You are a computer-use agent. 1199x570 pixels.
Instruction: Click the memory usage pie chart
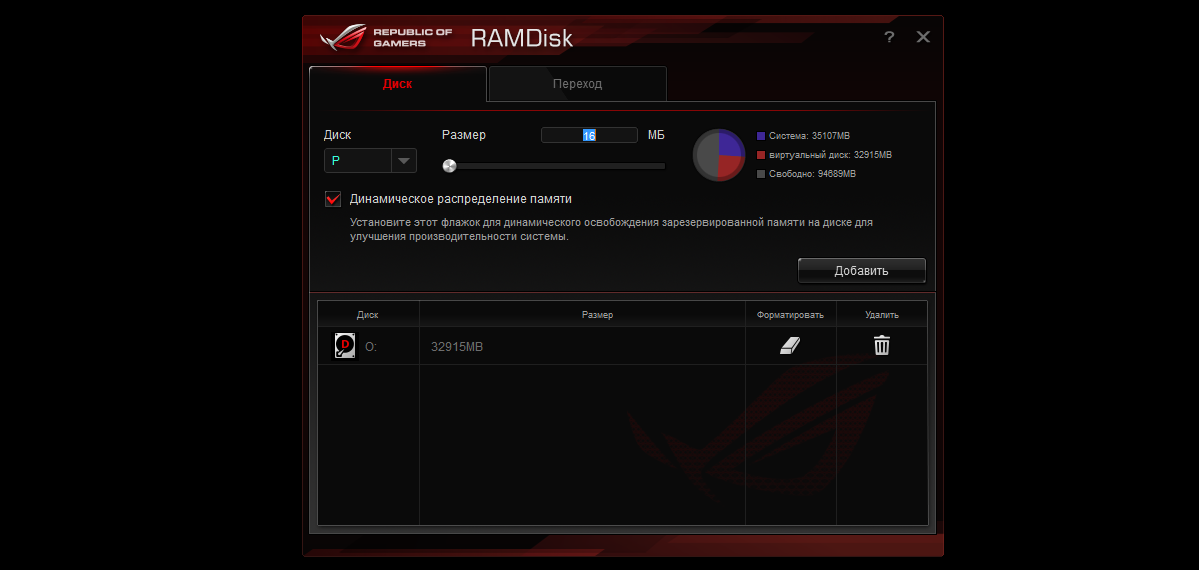point(719,155)
